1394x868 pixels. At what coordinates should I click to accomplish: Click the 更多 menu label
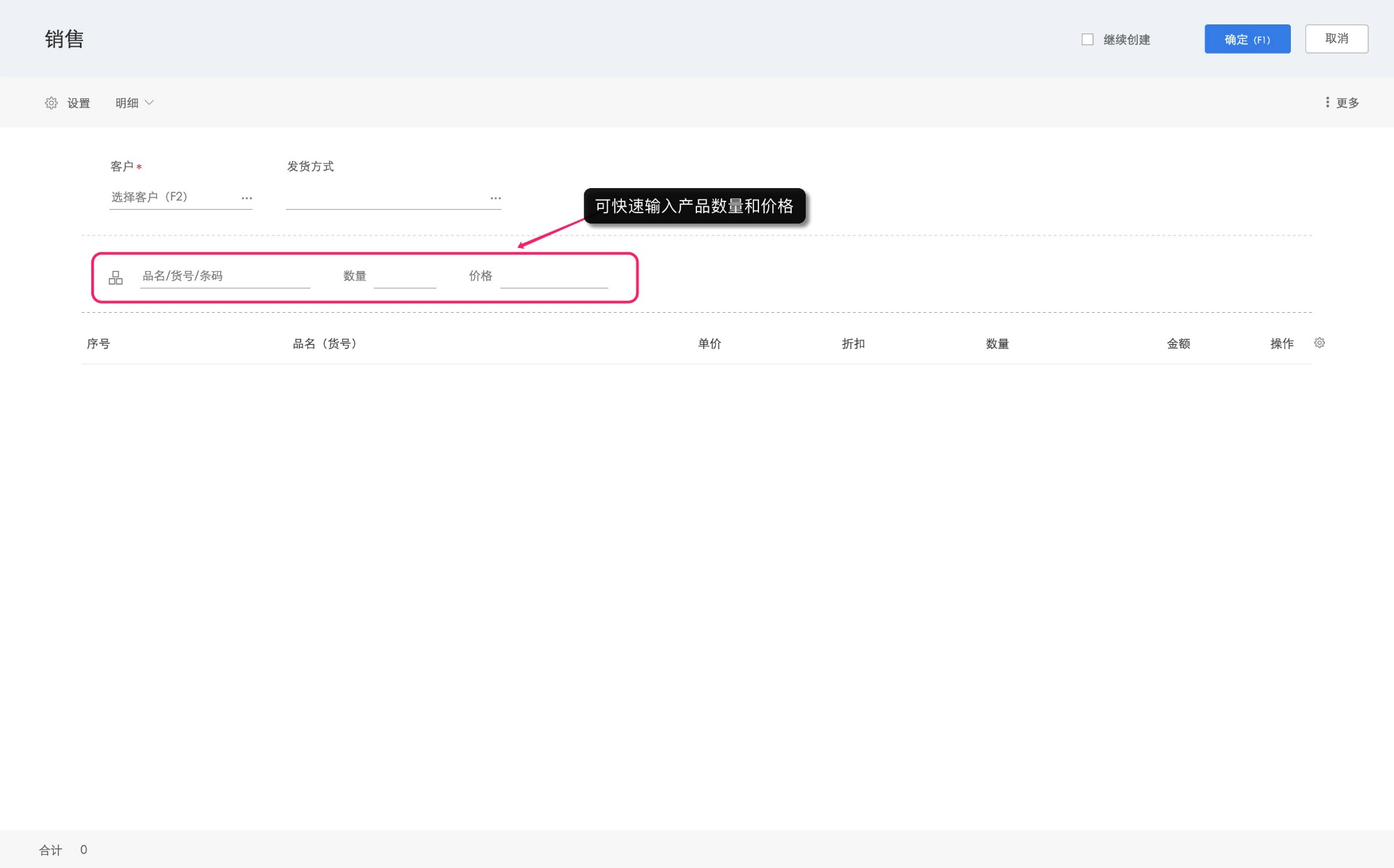pyautogui.click(x=1347, y=103)
